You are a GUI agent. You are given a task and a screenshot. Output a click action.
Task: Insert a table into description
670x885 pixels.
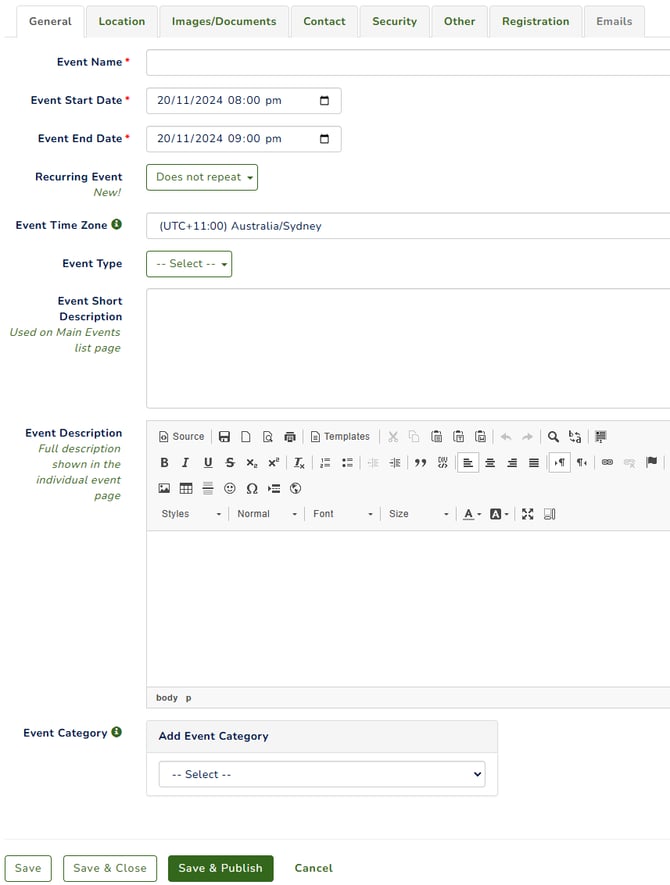[x=186, y=489]
